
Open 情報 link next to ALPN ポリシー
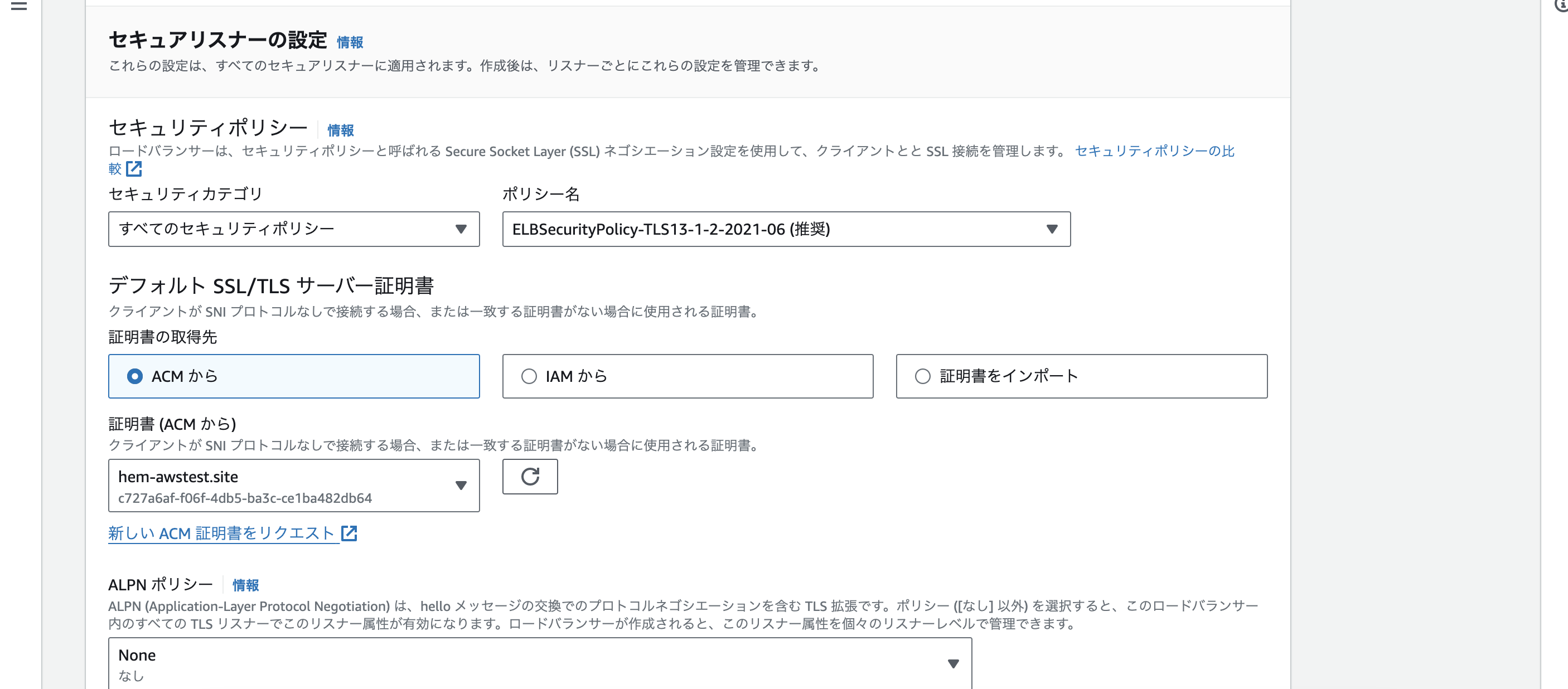(x=246, y=585)
